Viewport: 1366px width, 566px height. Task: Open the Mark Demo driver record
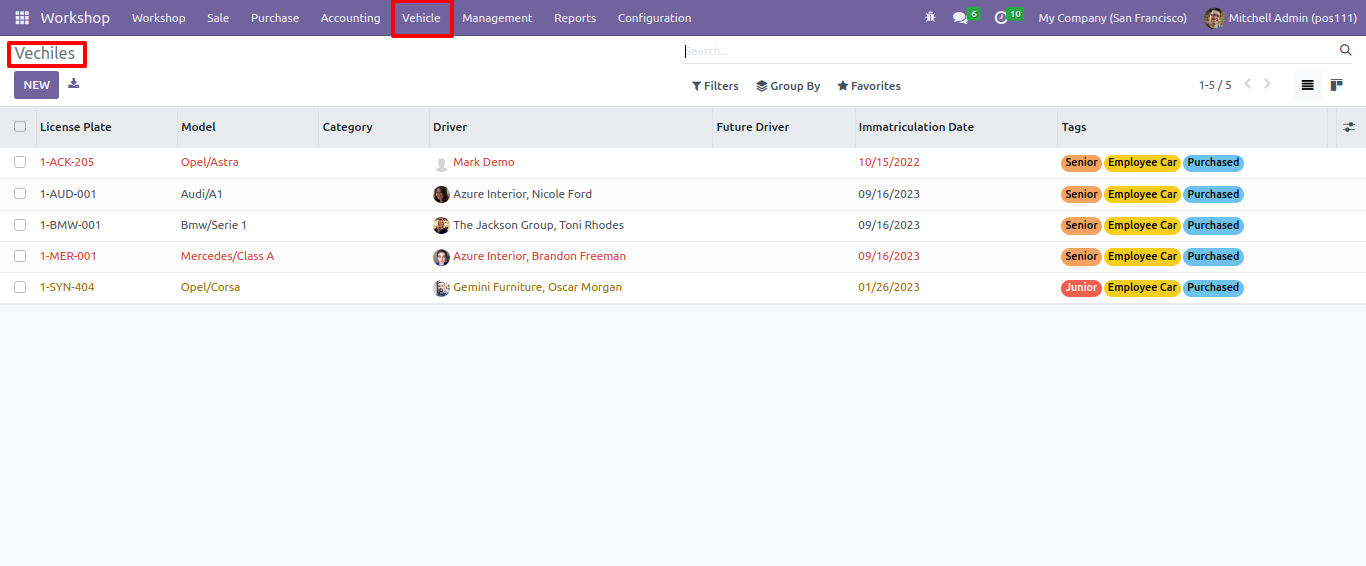pos(483,162)
